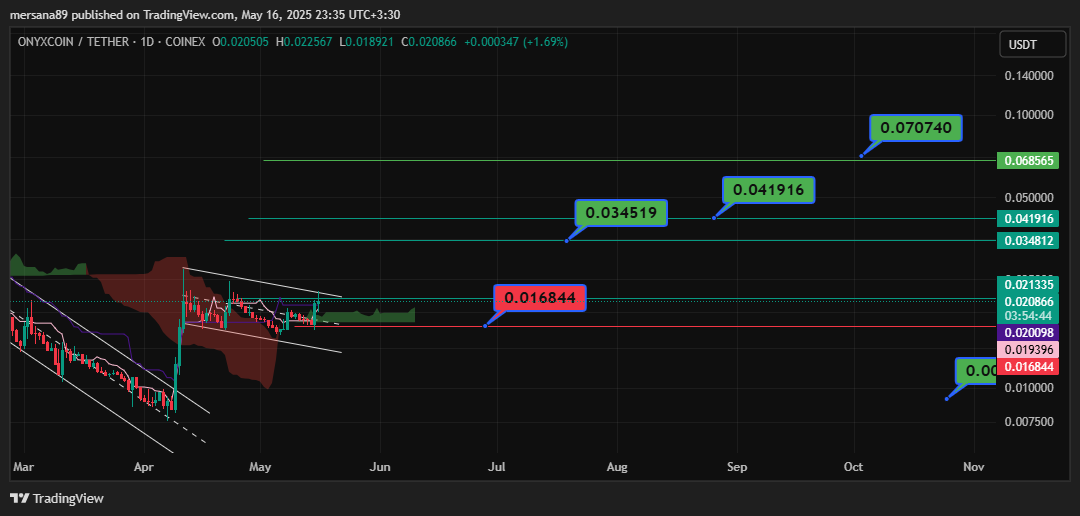Image resolution: width=1080 pixels, height=516 pixels.
Task: Click the red 0.016844 stop callout
Action: 540,298
